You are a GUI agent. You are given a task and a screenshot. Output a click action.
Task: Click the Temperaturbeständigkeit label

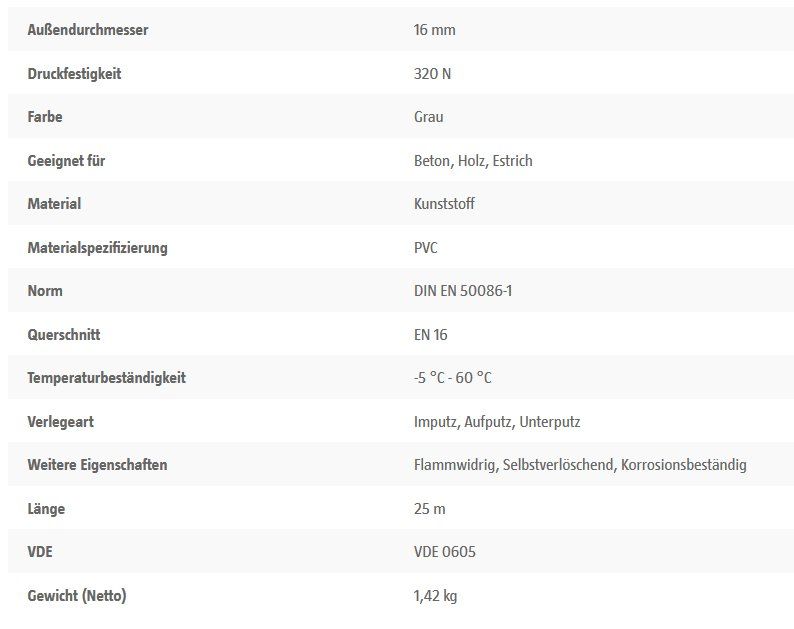(x=106, y=378)
